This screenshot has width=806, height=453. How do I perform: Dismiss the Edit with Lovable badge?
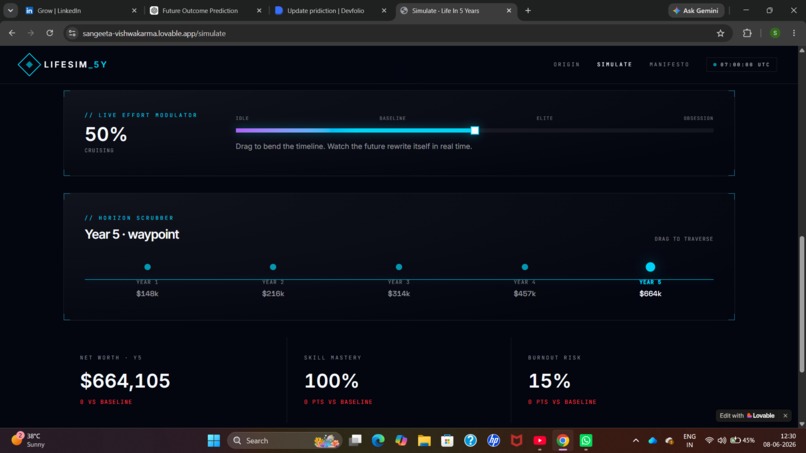point(785,415)
